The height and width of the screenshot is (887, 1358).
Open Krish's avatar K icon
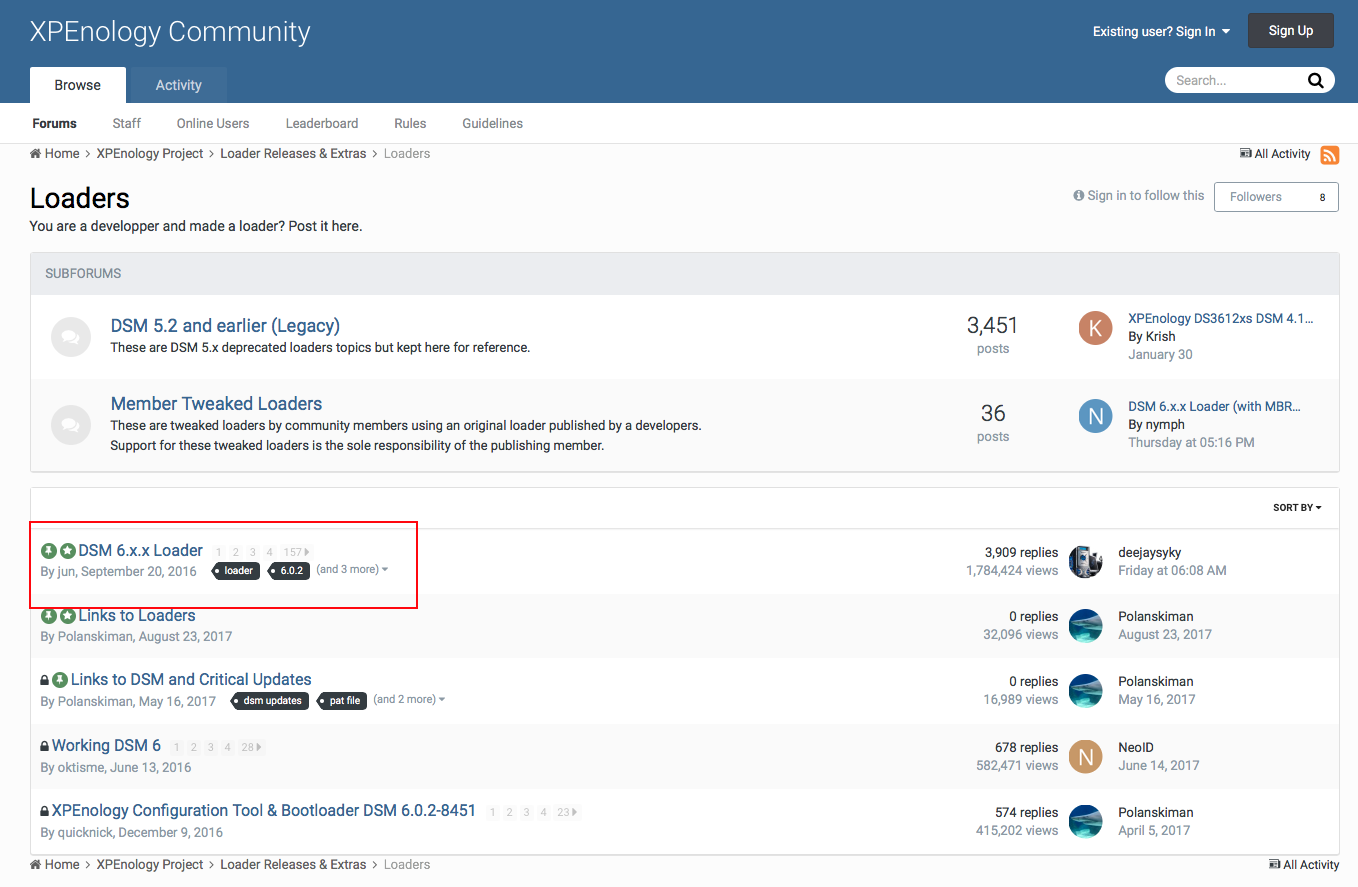click(1096, 328)
